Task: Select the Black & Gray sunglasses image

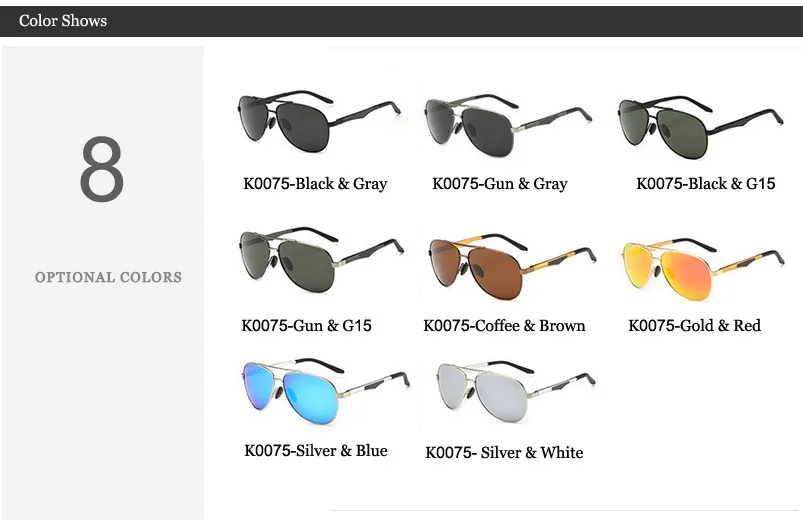Action: [x=320, y=121]
